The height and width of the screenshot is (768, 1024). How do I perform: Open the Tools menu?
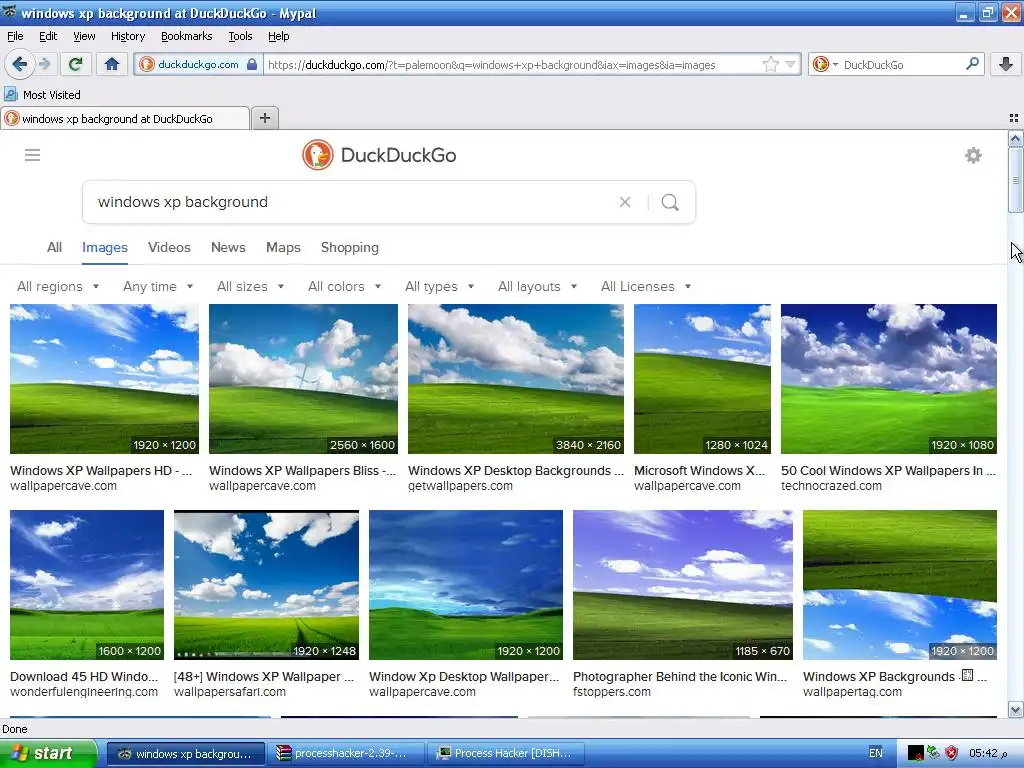point(240,36)
